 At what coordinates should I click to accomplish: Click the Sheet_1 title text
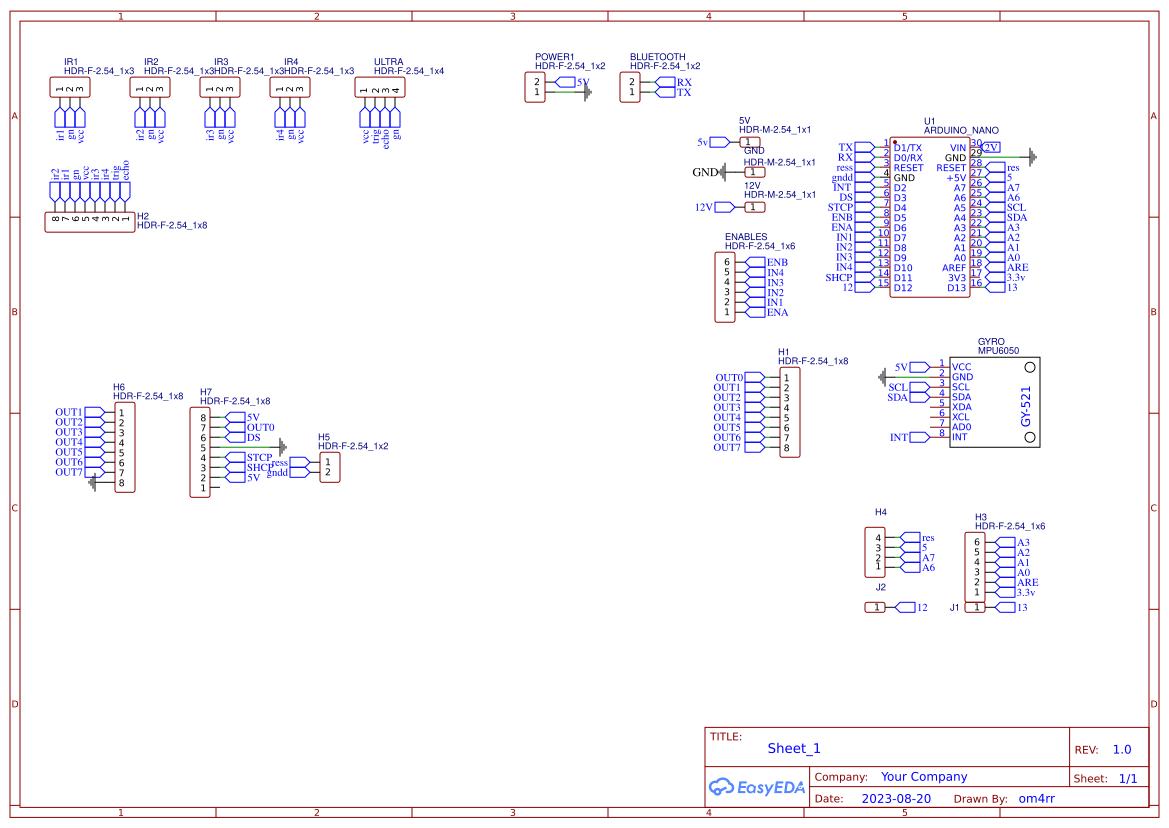[x=794, y=748]
